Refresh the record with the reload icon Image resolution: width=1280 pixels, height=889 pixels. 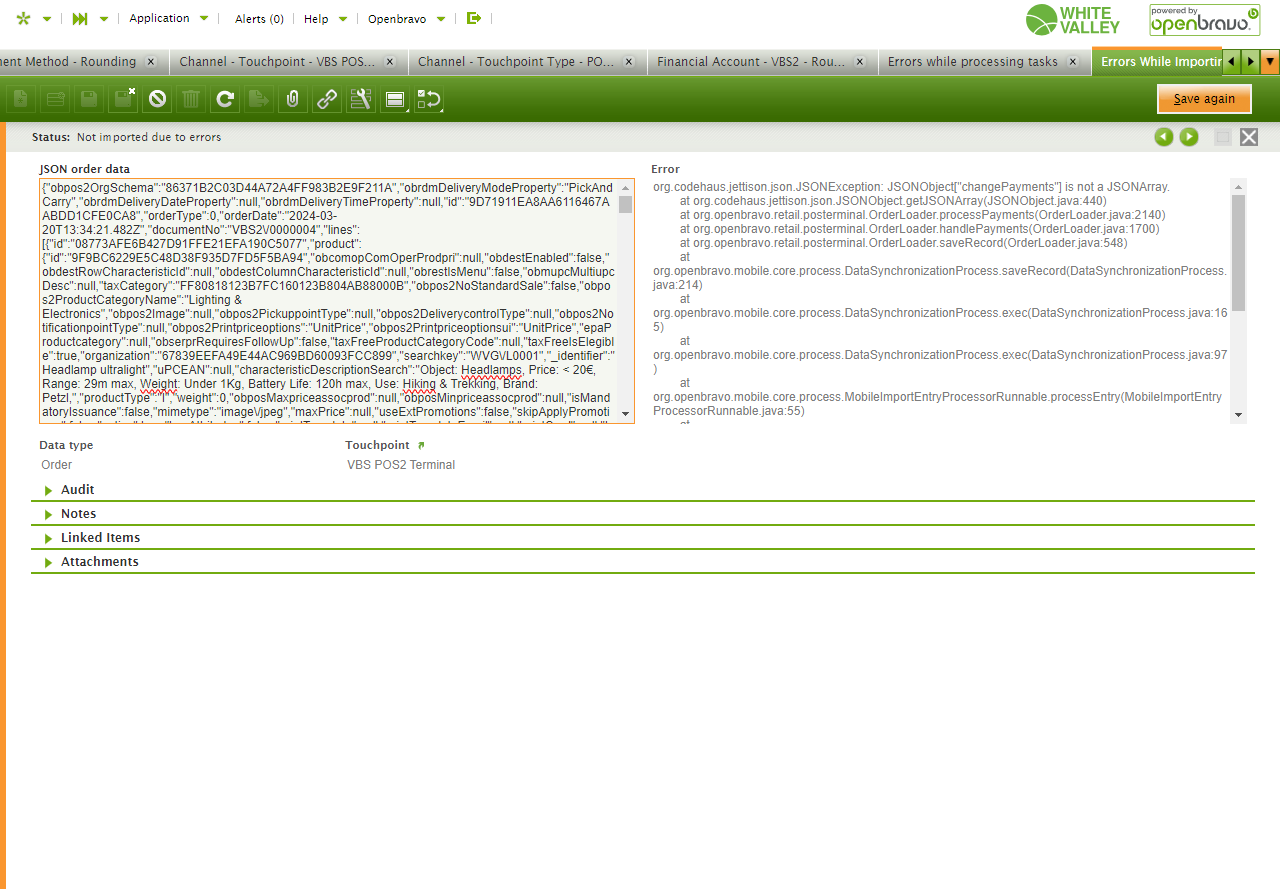pos(225,99)
